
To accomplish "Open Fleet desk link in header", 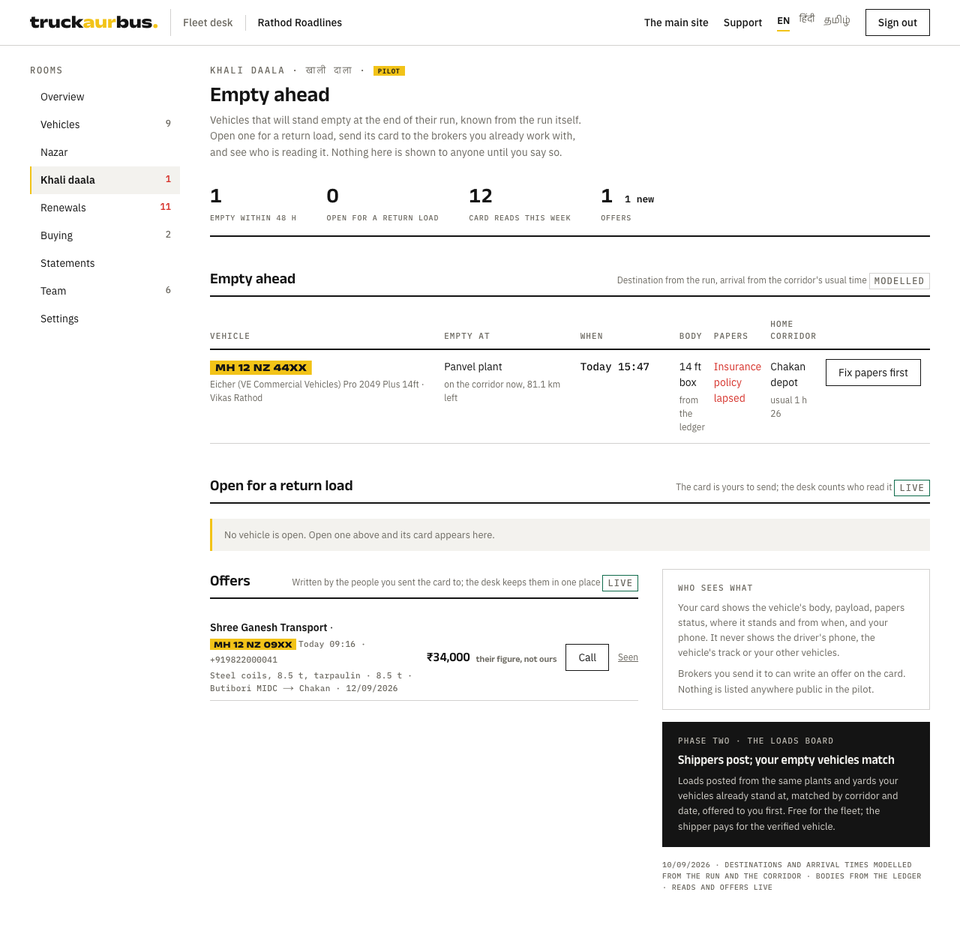I will coord(208,23).
